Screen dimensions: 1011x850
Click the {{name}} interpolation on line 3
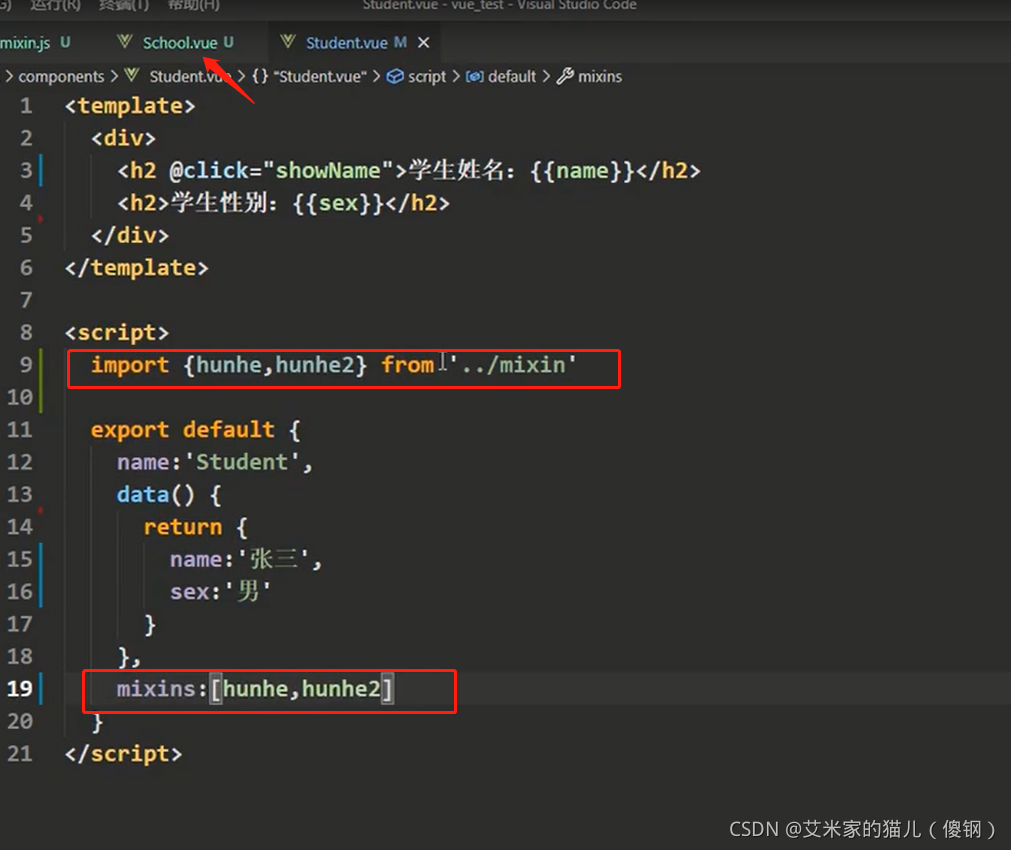pyautogui.click(x=583, y=171)
